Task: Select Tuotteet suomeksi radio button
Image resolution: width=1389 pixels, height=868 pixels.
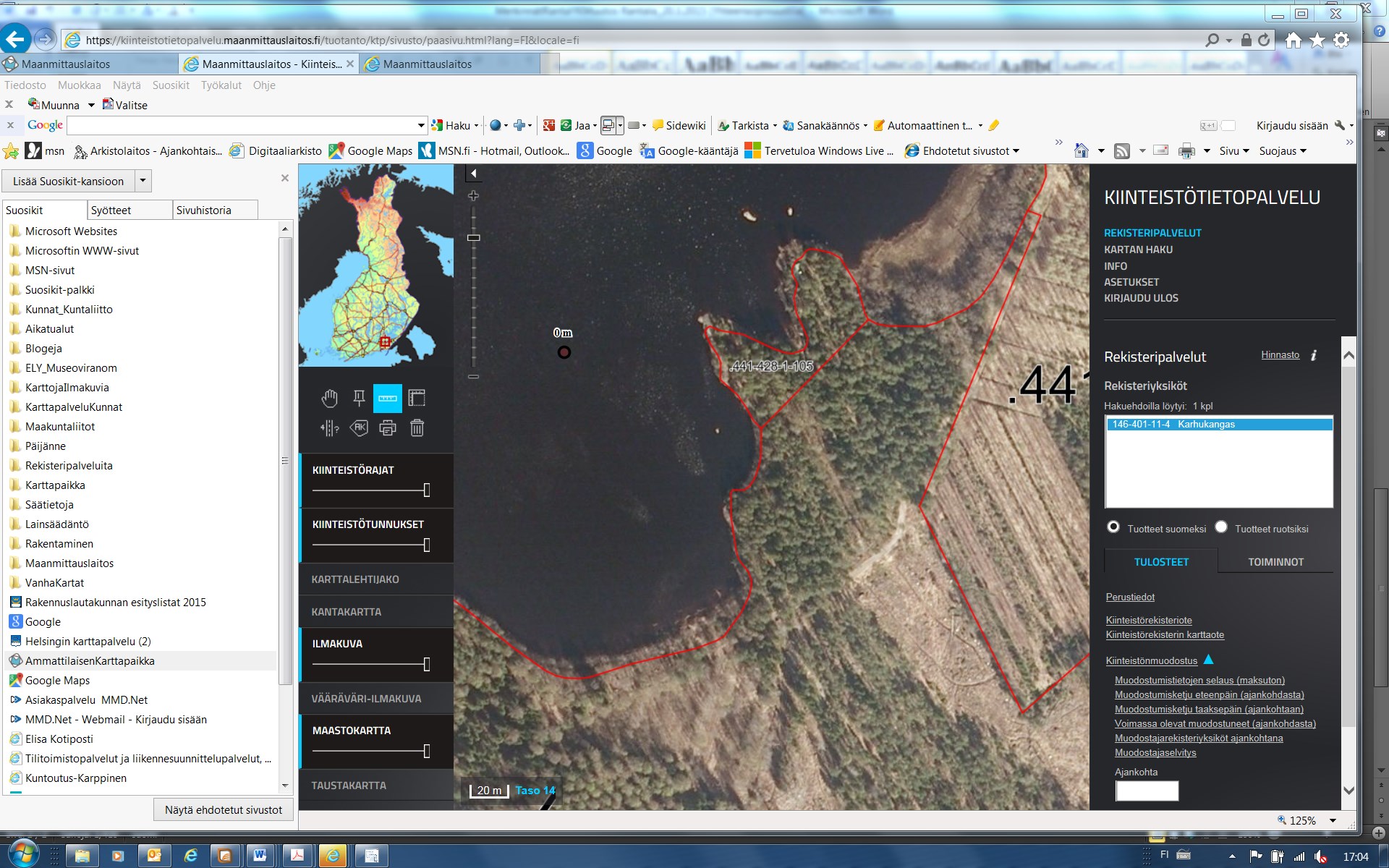Action: [x=1113, y=527]
